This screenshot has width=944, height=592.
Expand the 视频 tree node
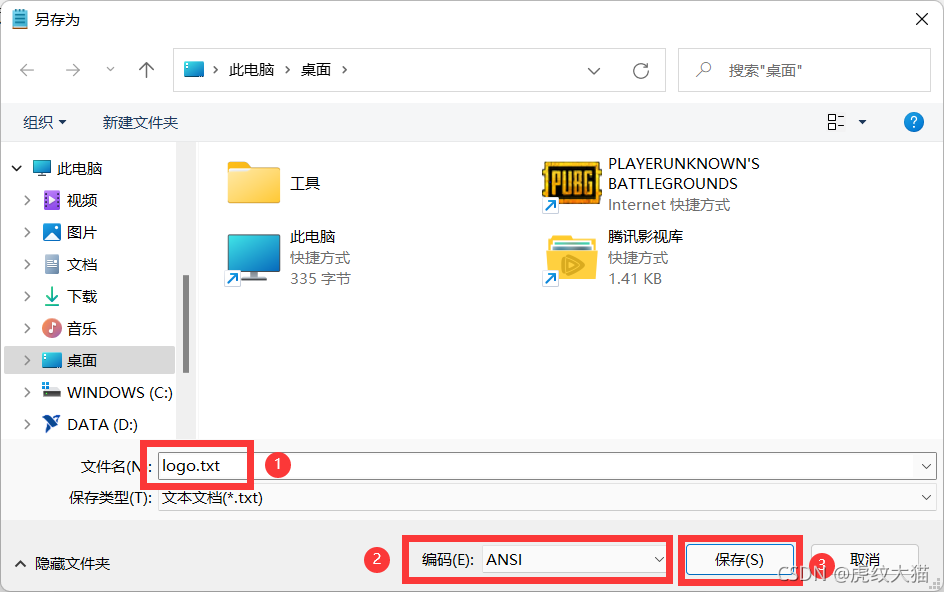pos(27,201)
